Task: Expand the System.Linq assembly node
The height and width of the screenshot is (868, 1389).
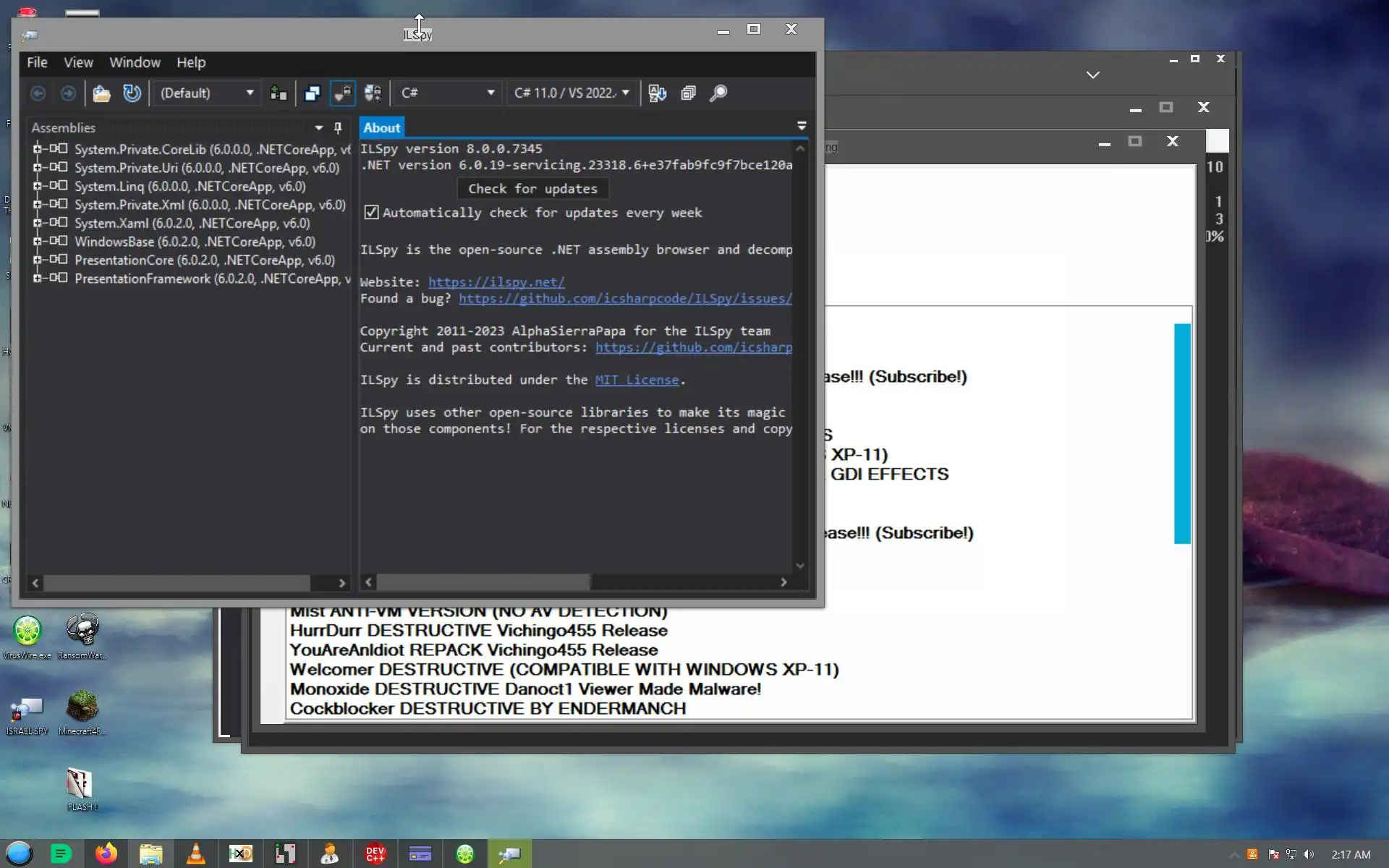Action: [37, 186]
